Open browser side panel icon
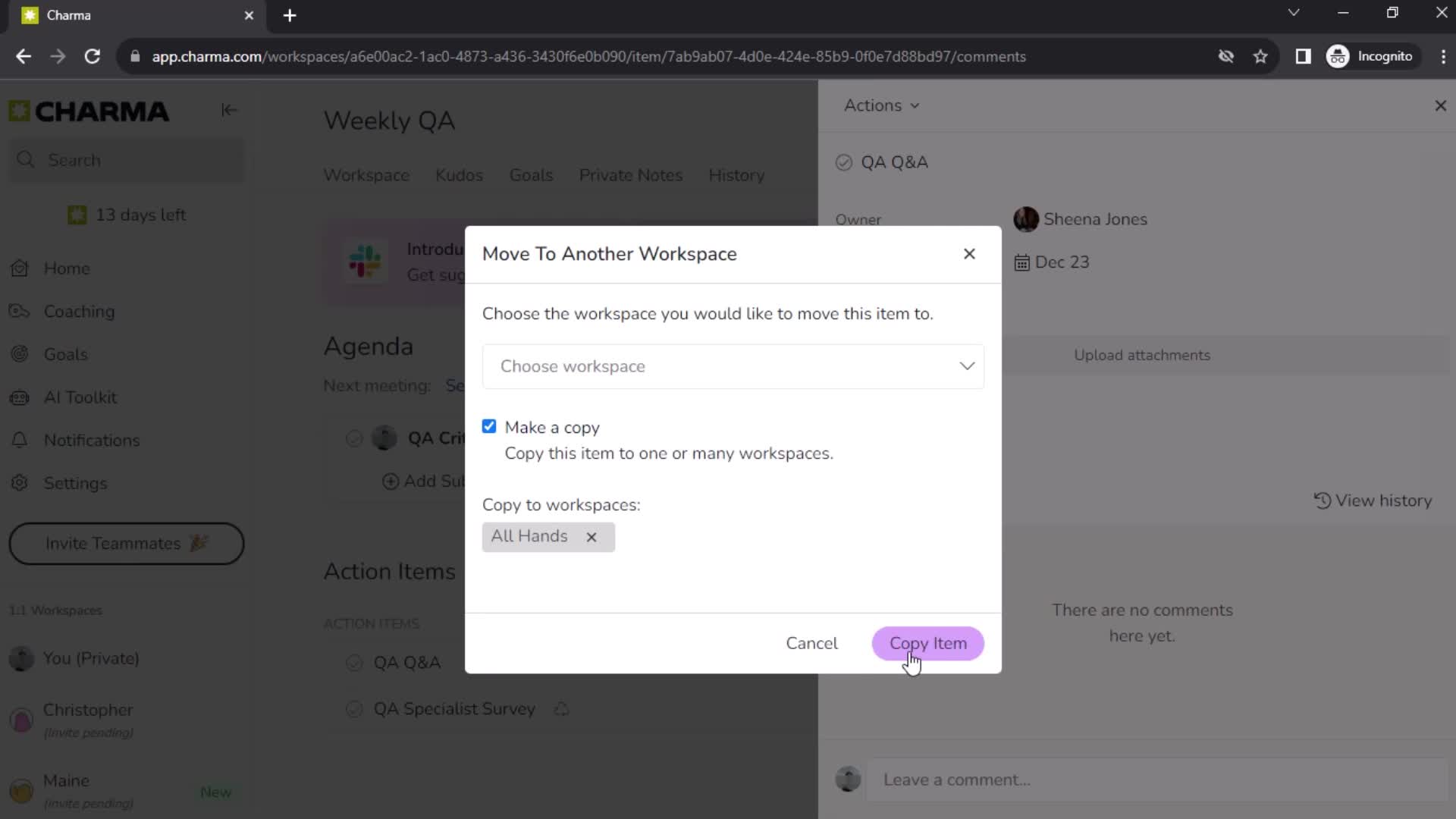 coord(1303,57)
